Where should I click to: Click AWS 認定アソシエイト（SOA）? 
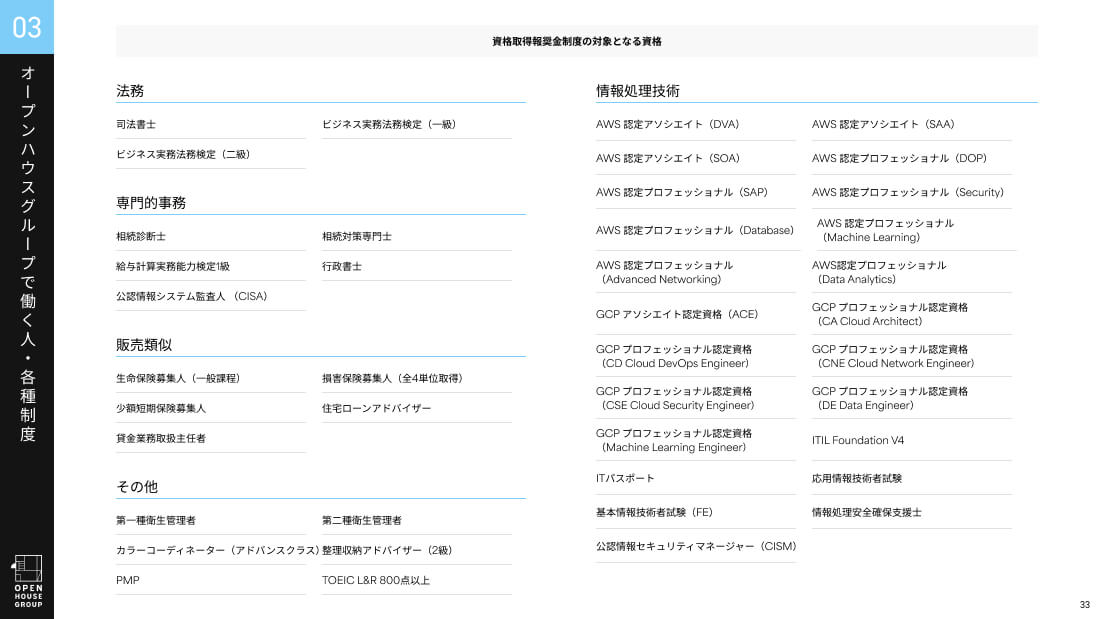pyautogui.click(x=668, y=159)
